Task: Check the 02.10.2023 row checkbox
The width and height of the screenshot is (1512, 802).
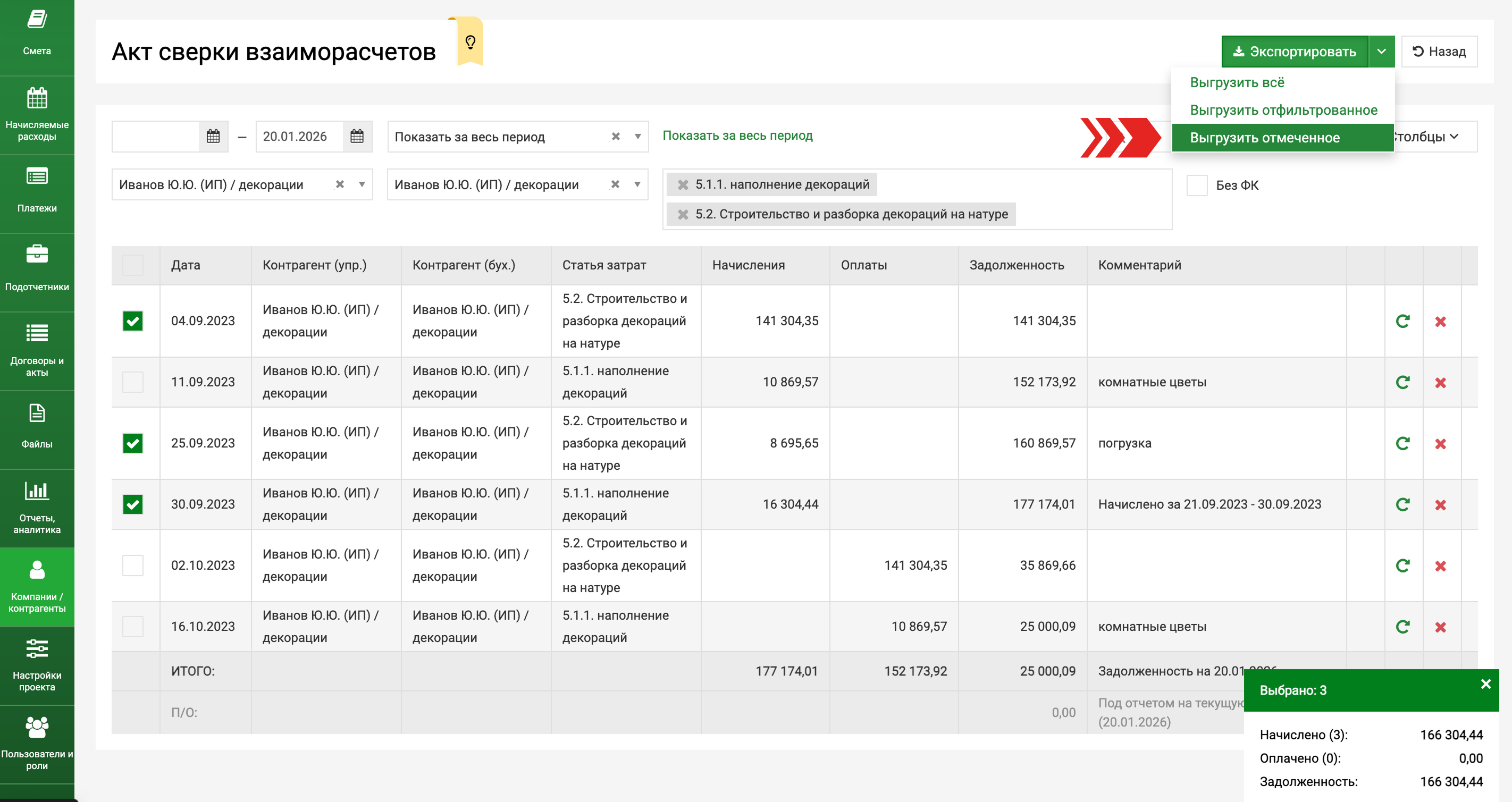Action: pyautogui.click(x=133, y=565)
